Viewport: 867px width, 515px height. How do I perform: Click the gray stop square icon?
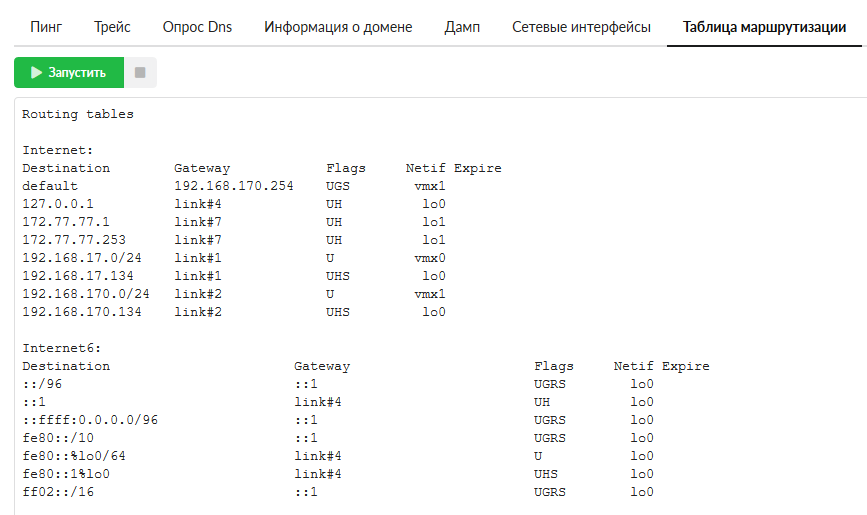(x=140, y=73)
